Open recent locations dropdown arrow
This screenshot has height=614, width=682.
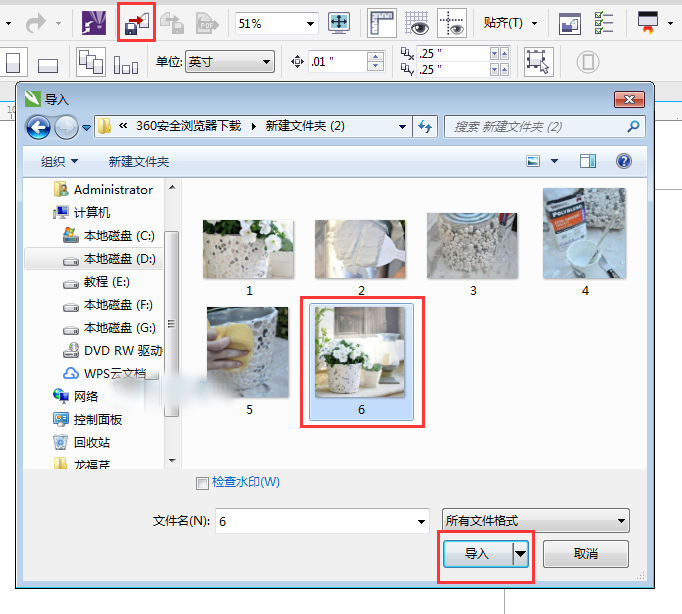pos(87,127)
